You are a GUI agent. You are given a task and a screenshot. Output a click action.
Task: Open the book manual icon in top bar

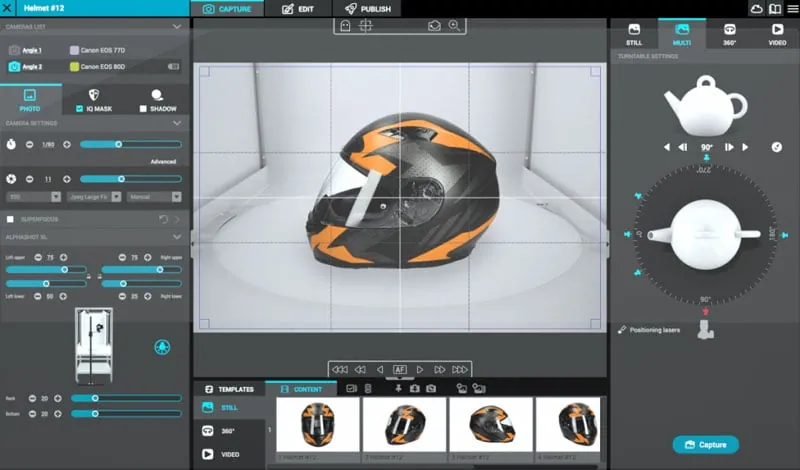[775, 9]
